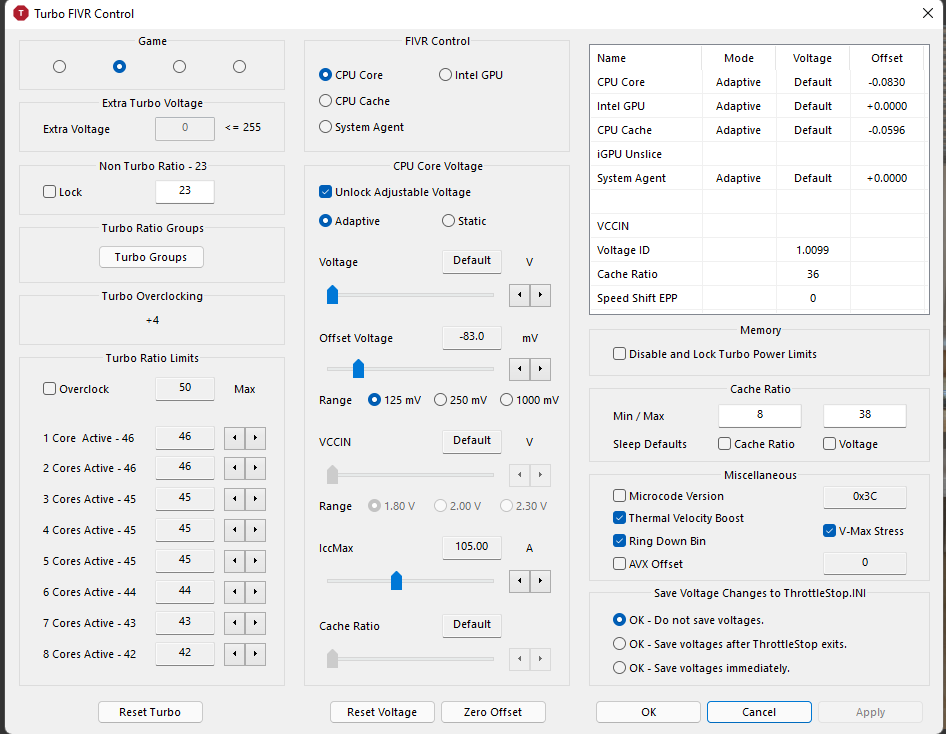Select Intel GPU in FIVR Control
Viewport: 946px width, 734px height.
[x=471, y=75]
